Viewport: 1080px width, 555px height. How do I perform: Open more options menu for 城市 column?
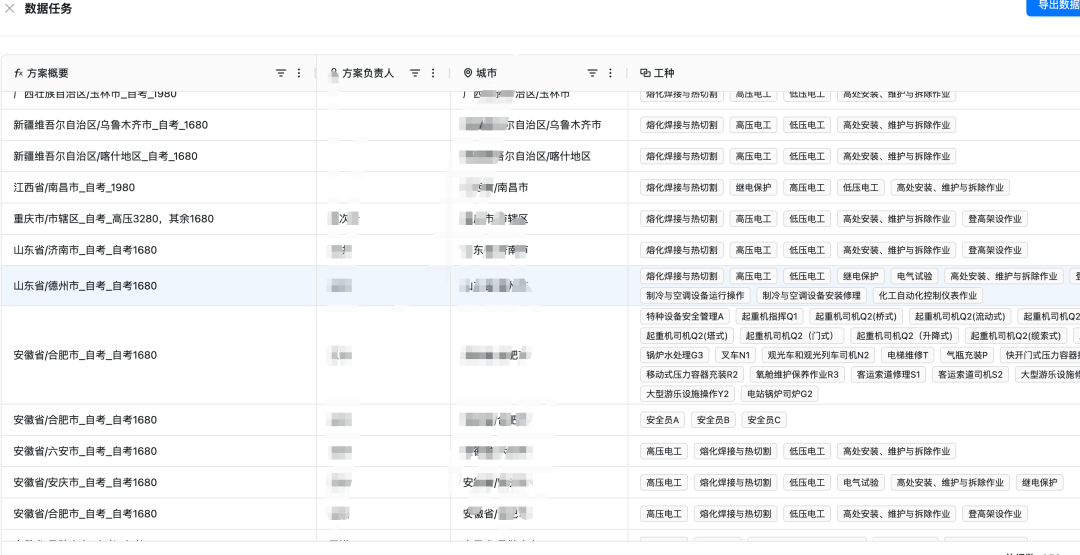click(610, 73)
